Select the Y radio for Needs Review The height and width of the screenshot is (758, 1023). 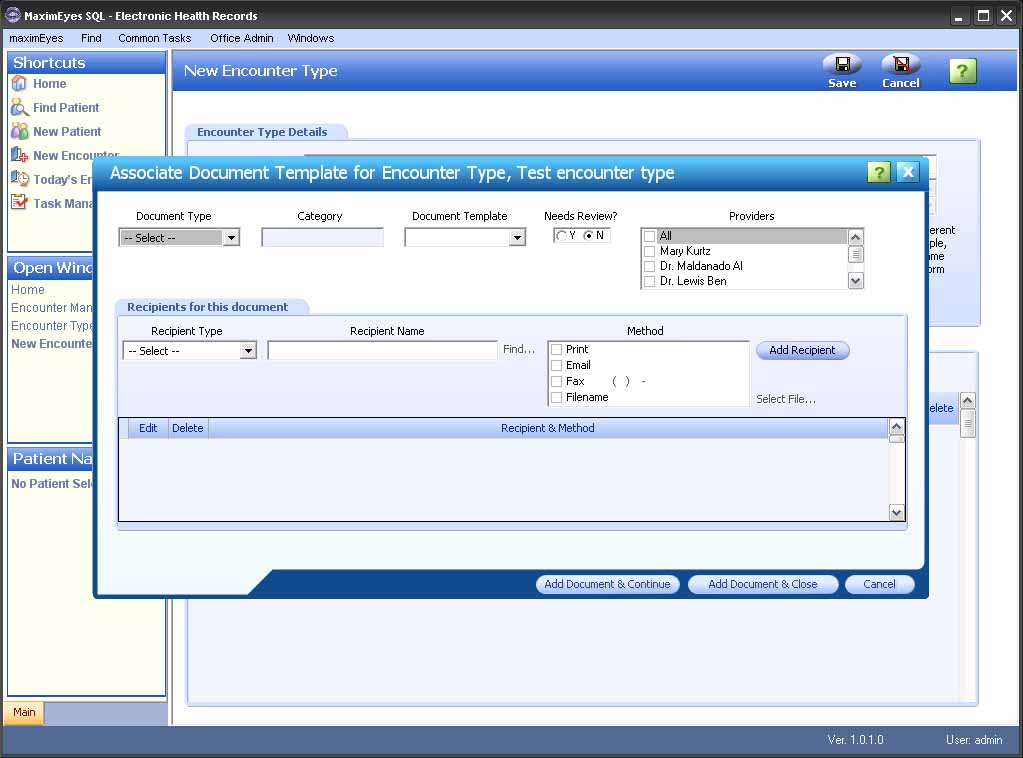tap(561, 235)
